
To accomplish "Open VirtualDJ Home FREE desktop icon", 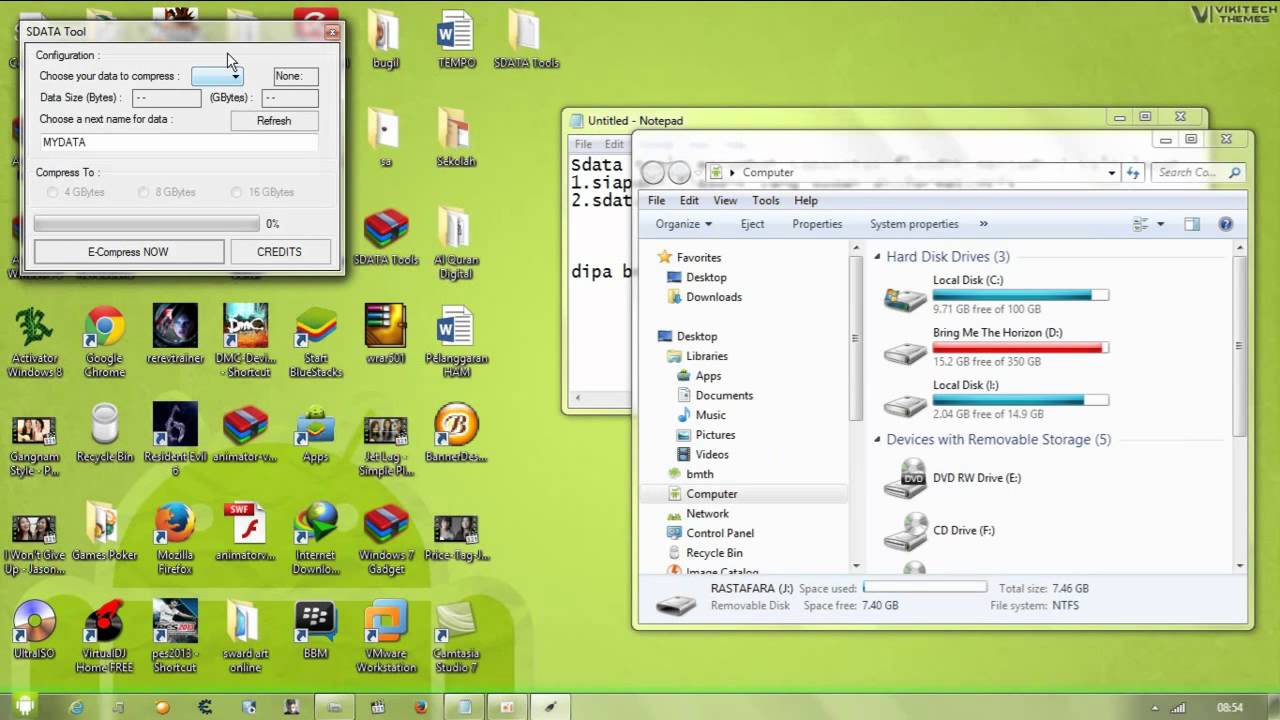I will (104, 635).
